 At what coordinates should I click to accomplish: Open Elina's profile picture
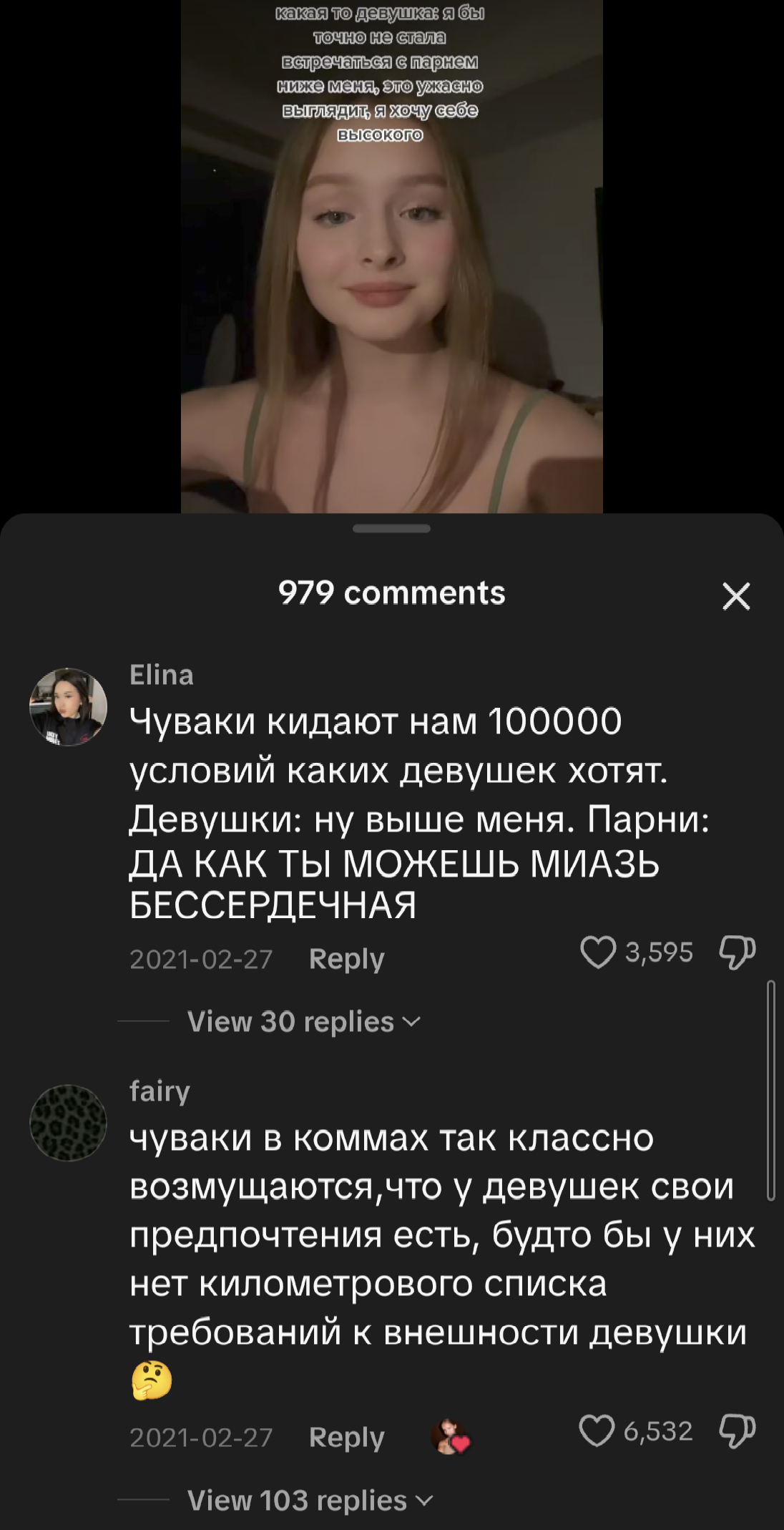click(x=68, y=707)
